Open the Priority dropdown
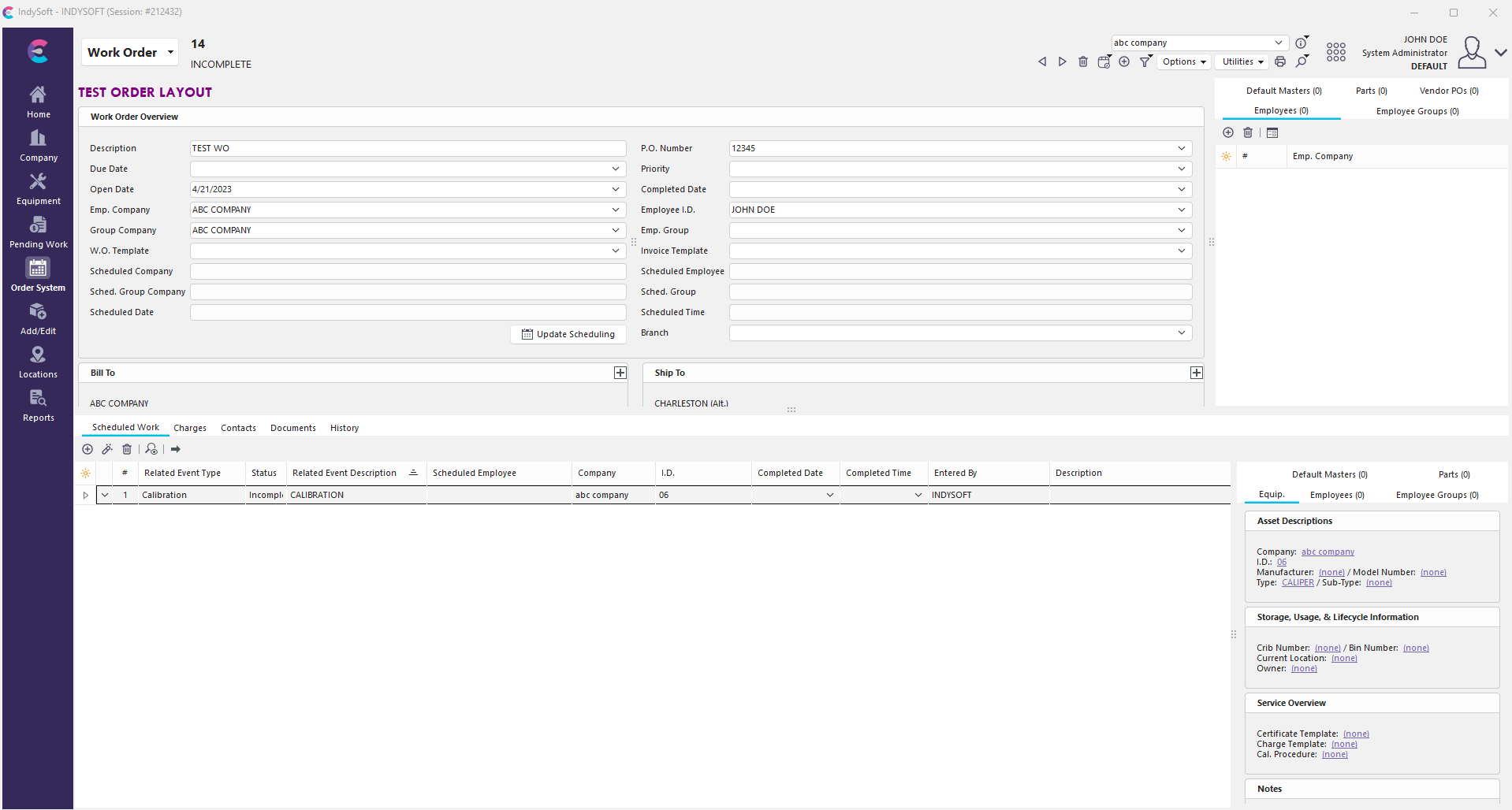1512x810 pixels. pyautogui.click(x=1181, y=169)
